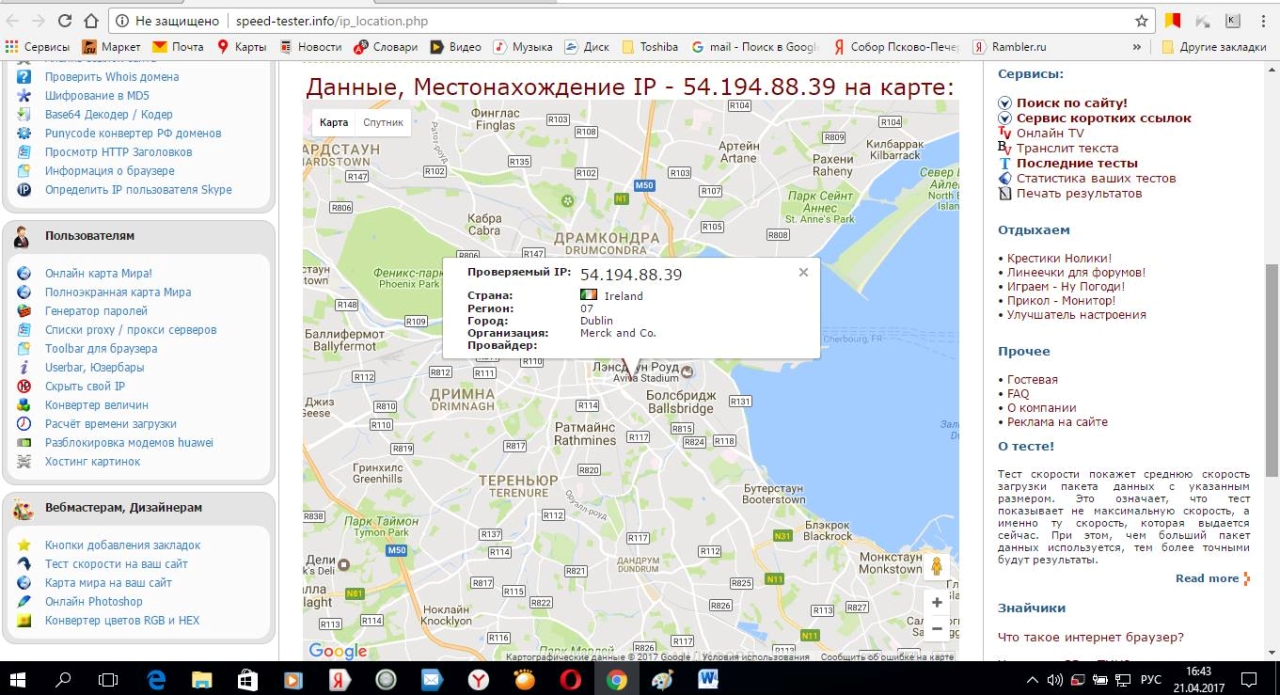Open Информация о браузере link
1280x695 pixels.
(x=110, y=171)
